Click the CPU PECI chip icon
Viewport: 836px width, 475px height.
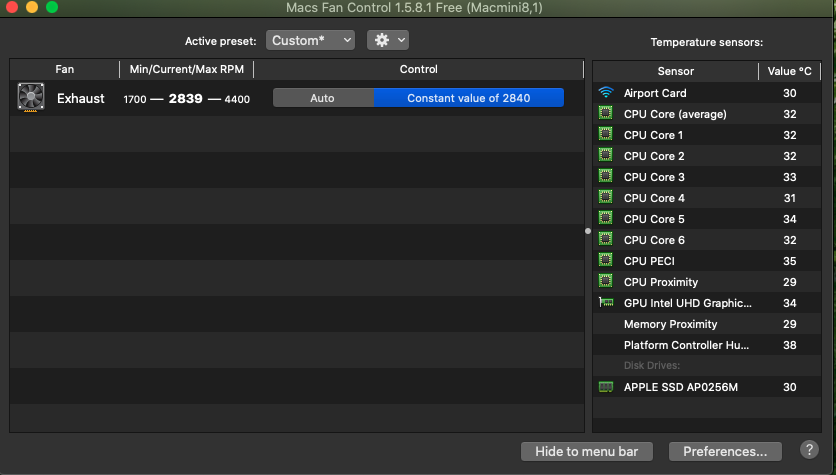(606, 260)
